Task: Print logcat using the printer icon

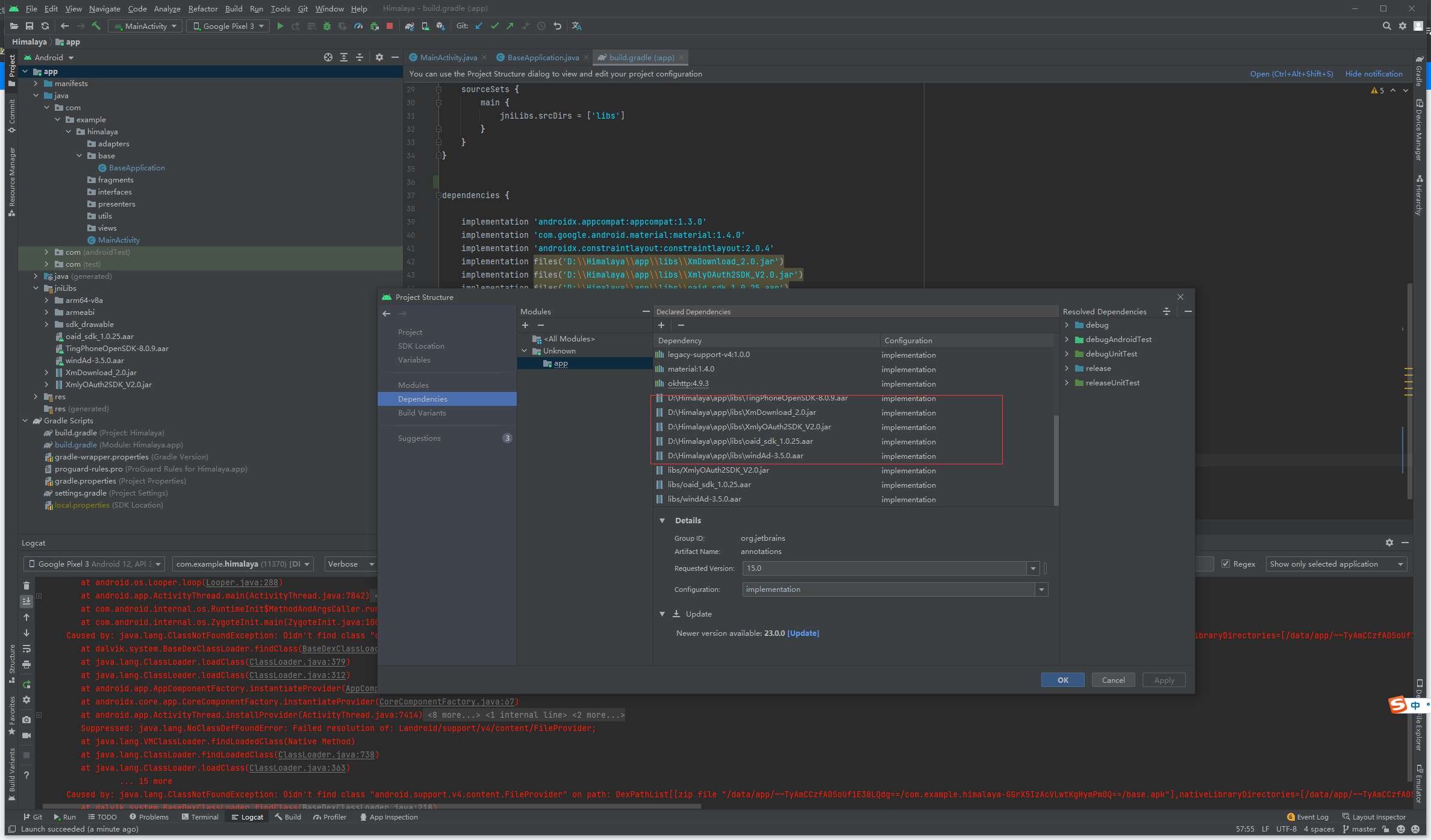Action: pyautogui.click(x=26, y=665)
